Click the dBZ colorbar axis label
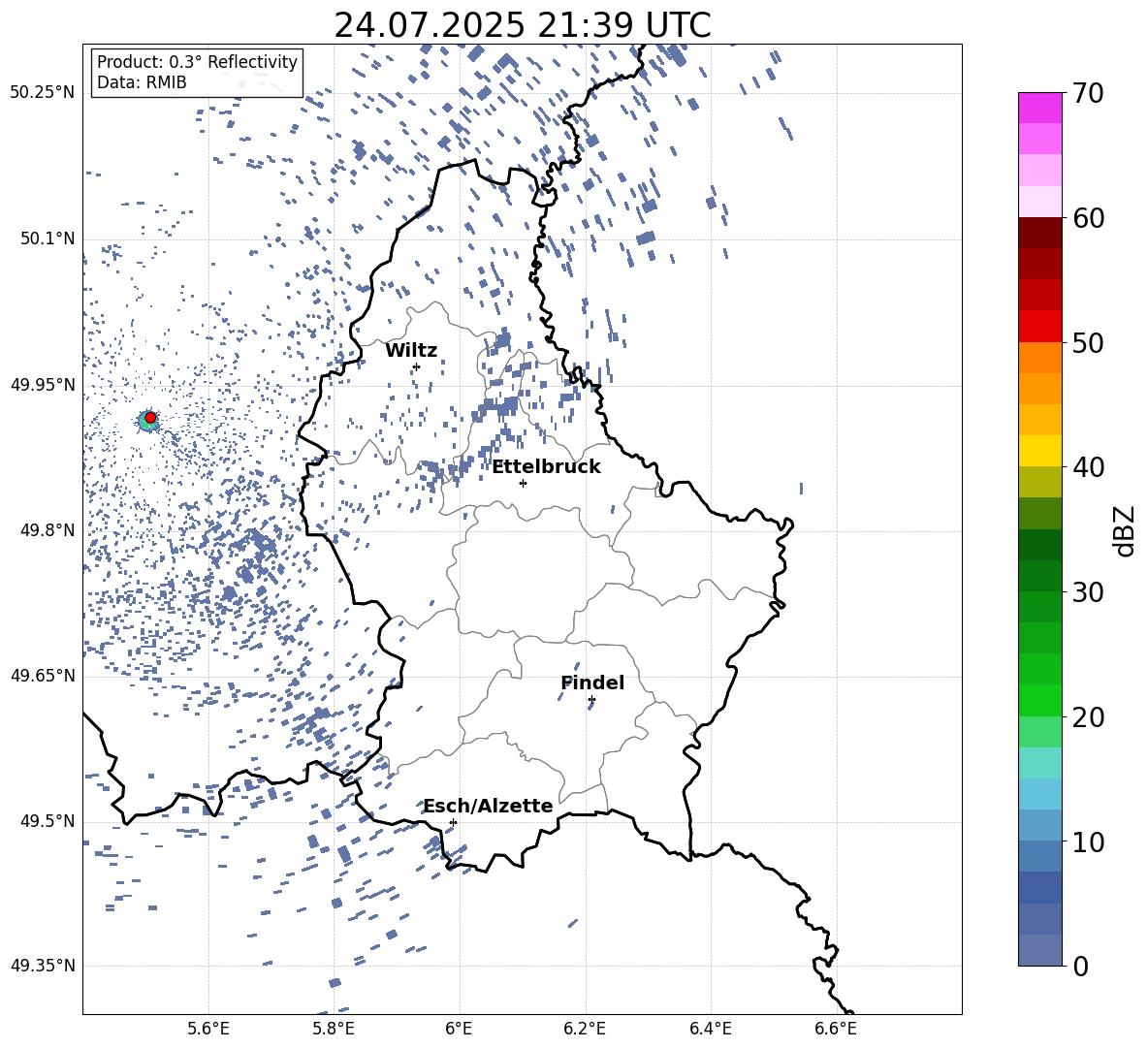1148x1048 pixels. pos(1126,530)
